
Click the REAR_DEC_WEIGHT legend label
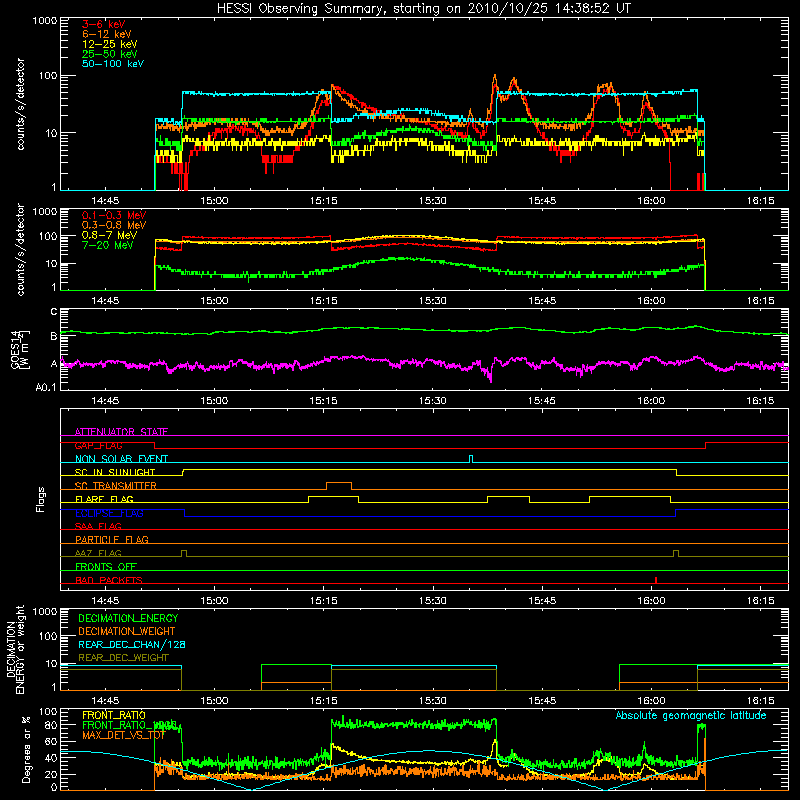point(123,658)
